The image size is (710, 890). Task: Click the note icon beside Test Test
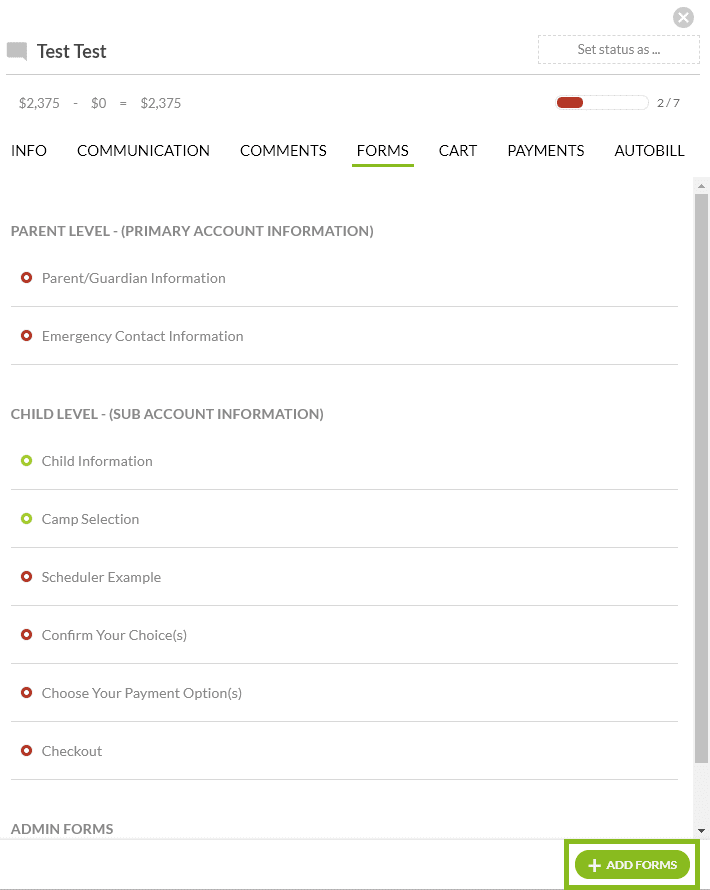17,50
